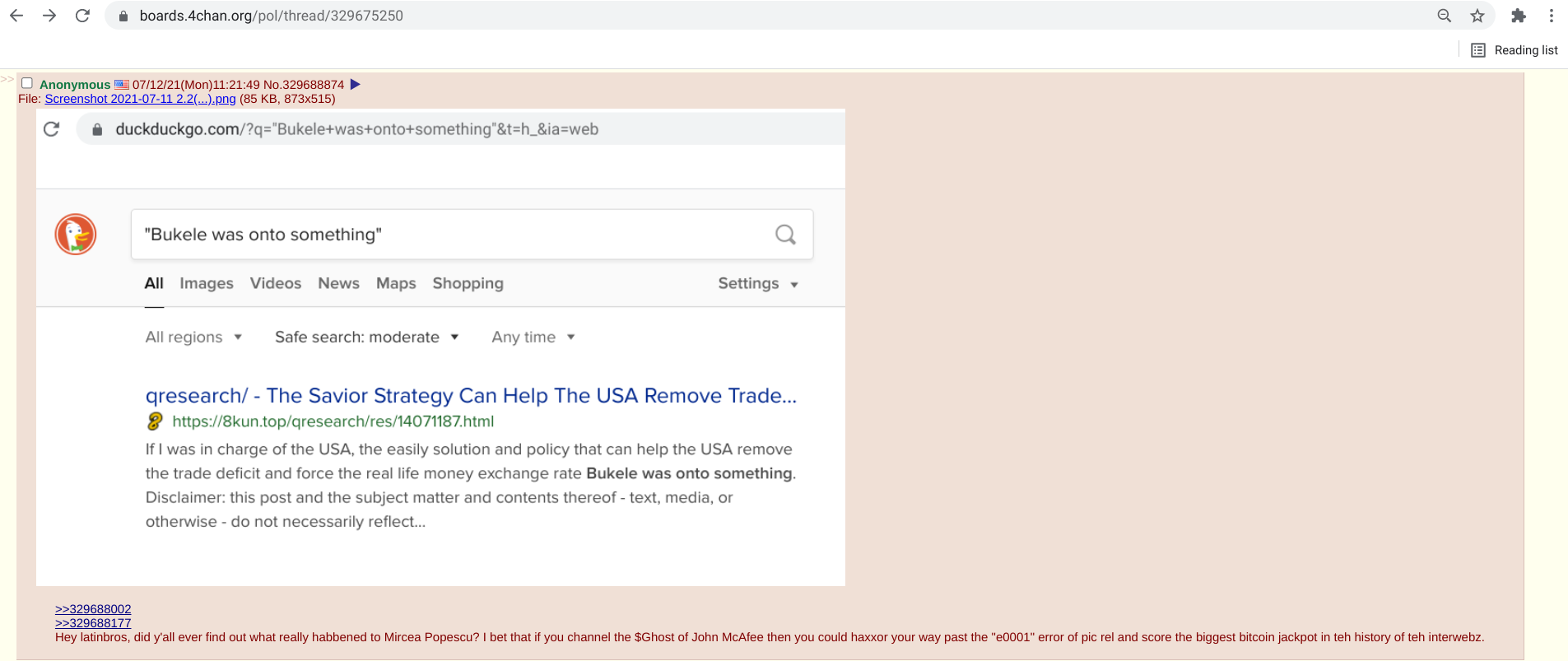Switch to the Maps tab
The image size is (1568, 661).
(x=396, y=283)
